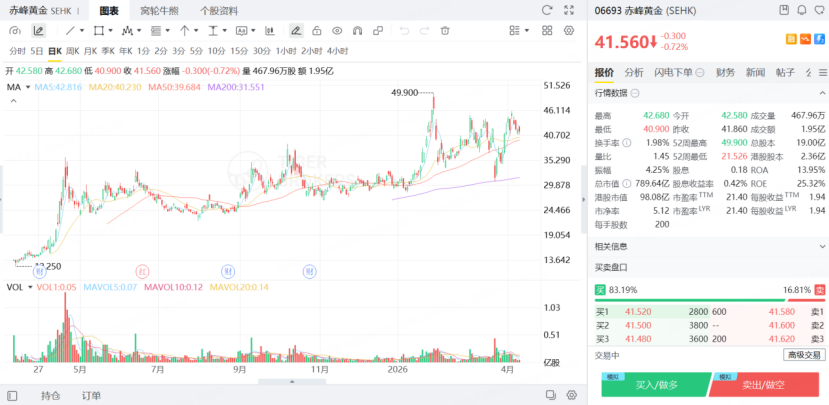829x405 pixels.
Task: Select the trend line drawing tool
Action: coord(70,31)
